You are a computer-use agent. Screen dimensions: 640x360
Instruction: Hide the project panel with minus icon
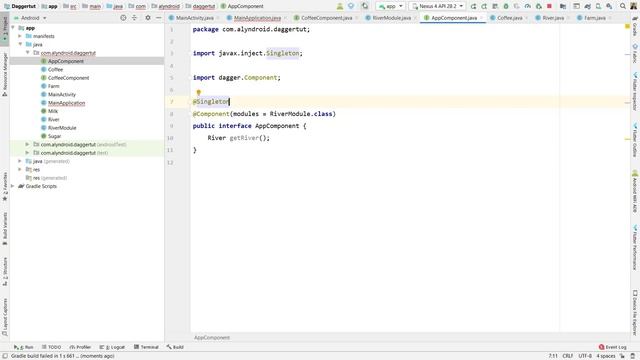(158, 18)
